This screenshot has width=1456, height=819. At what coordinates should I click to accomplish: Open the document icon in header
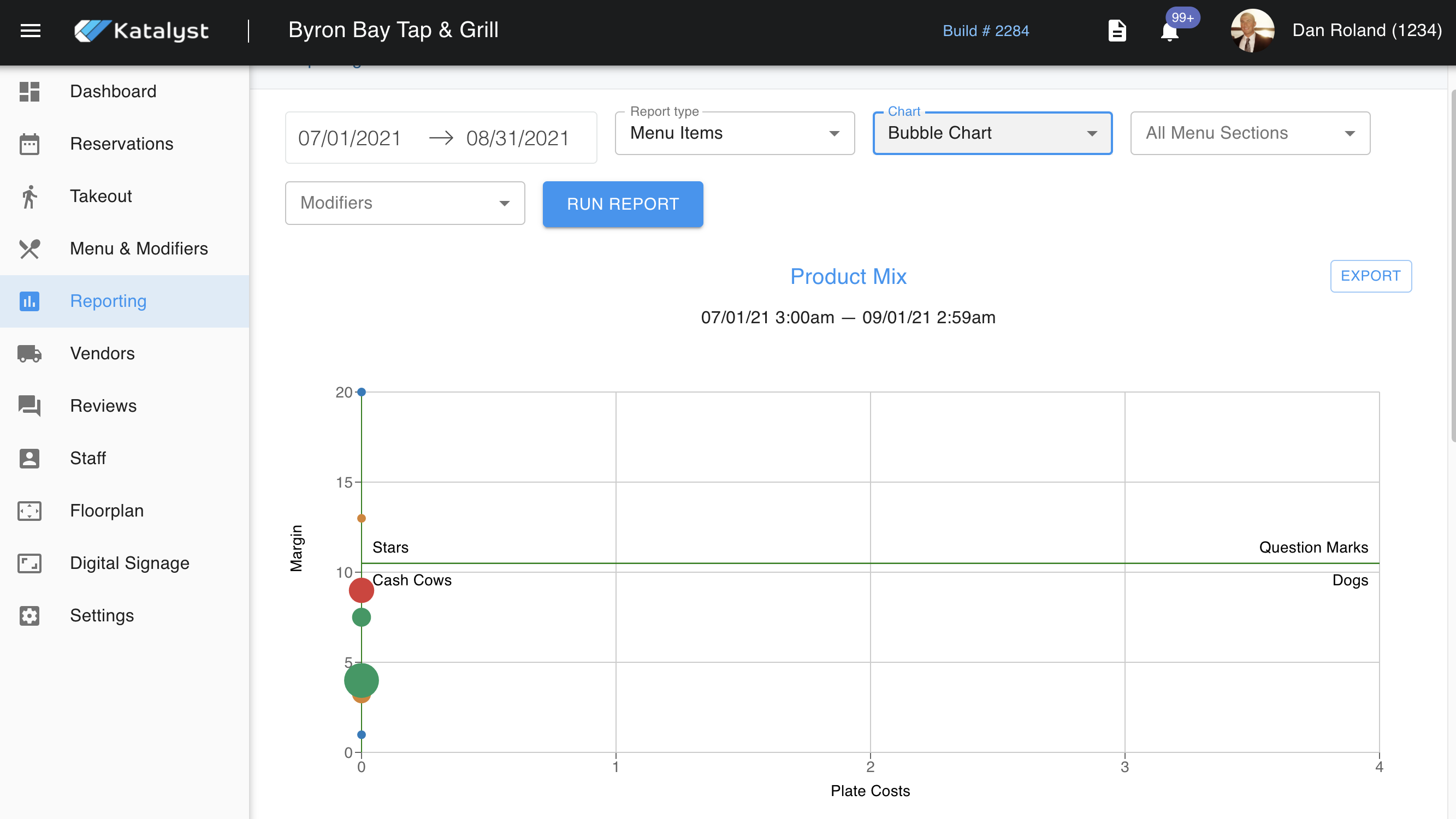[x=1117, y=31]
